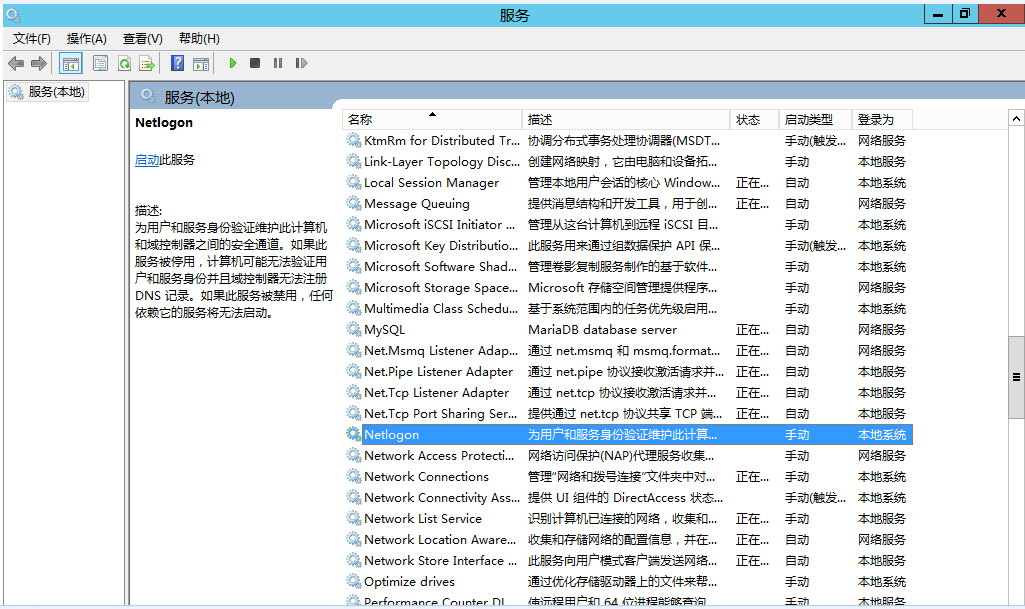1025x609 pixels.
Task: Start the service with green play button
Action: click(x=232, y=63)
